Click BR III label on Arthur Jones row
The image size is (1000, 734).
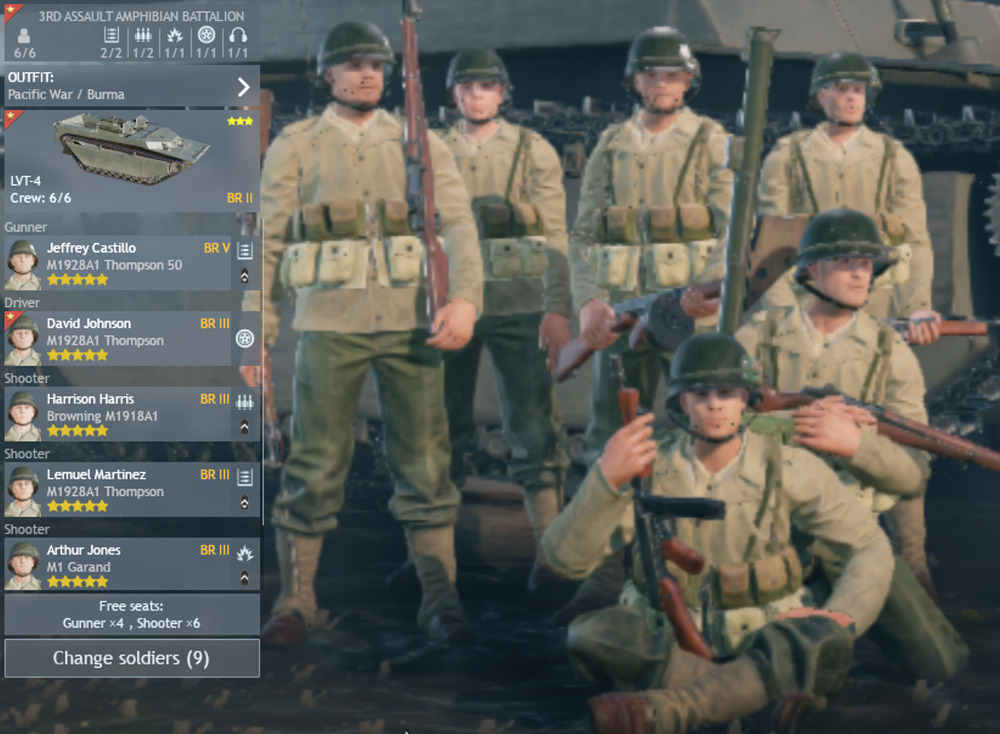point(215,550)
